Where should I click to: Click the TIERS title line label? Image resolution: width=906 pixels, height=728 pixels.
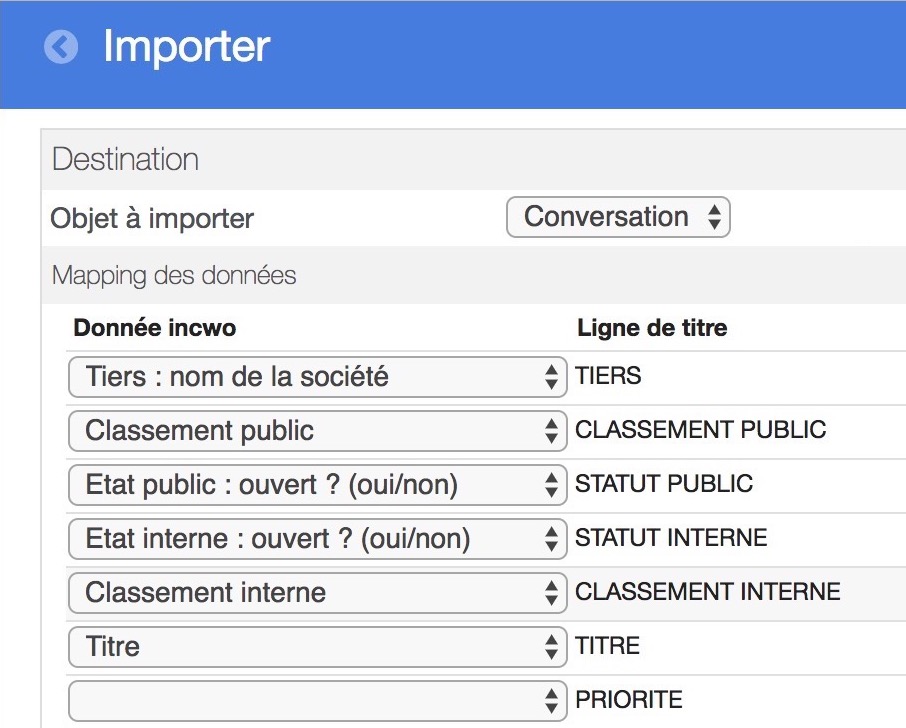pos(608,376)
